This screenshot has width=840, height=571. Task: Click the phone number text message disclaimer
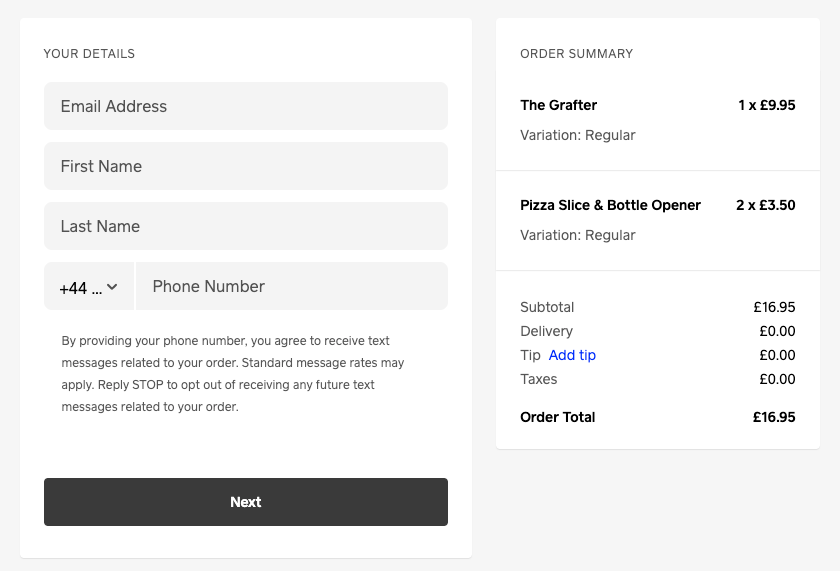[233, 374]
